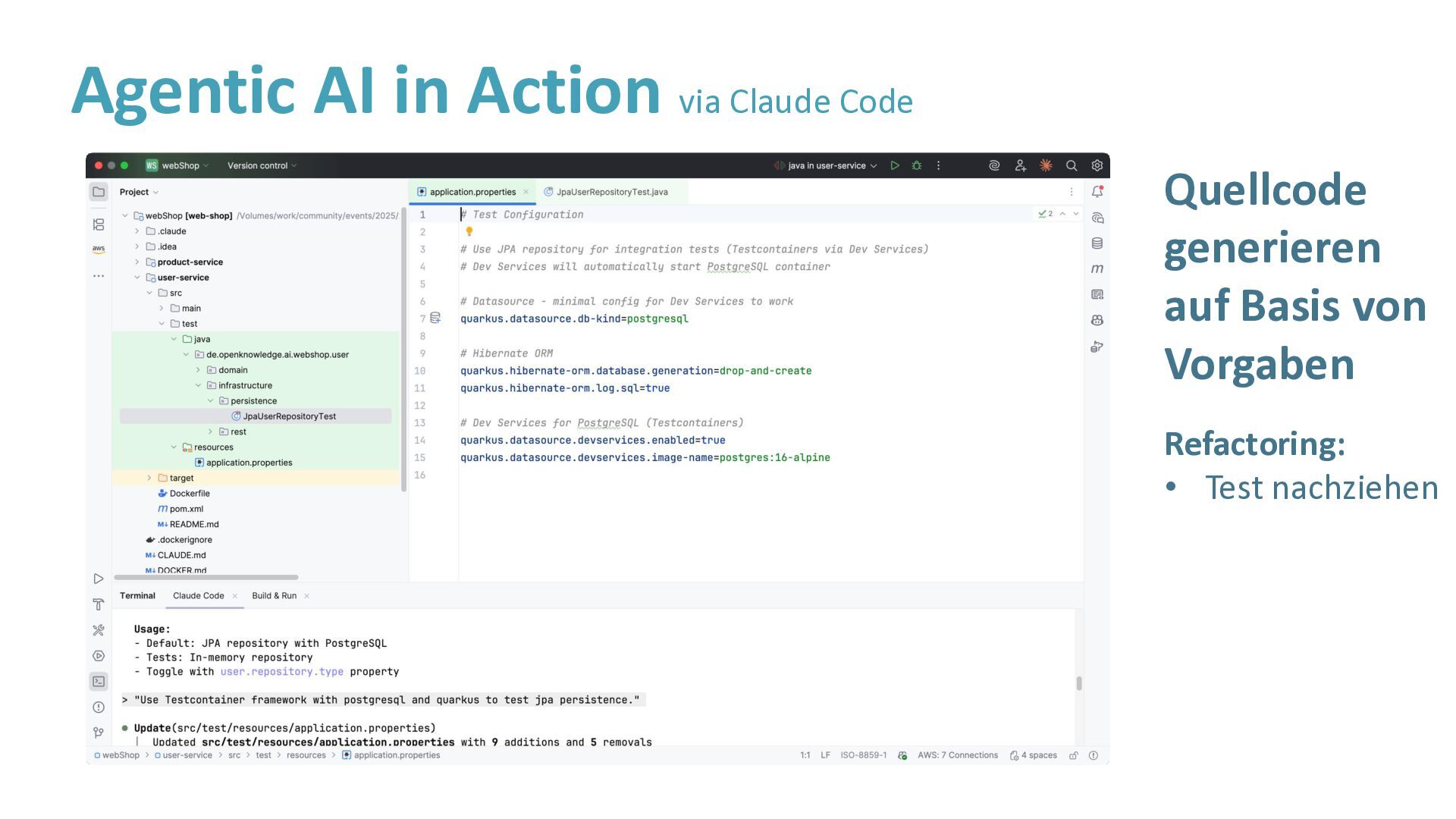The image size is (1456, 819).
Task: Collapse the user-service module folder
Action: pos(137,278)
